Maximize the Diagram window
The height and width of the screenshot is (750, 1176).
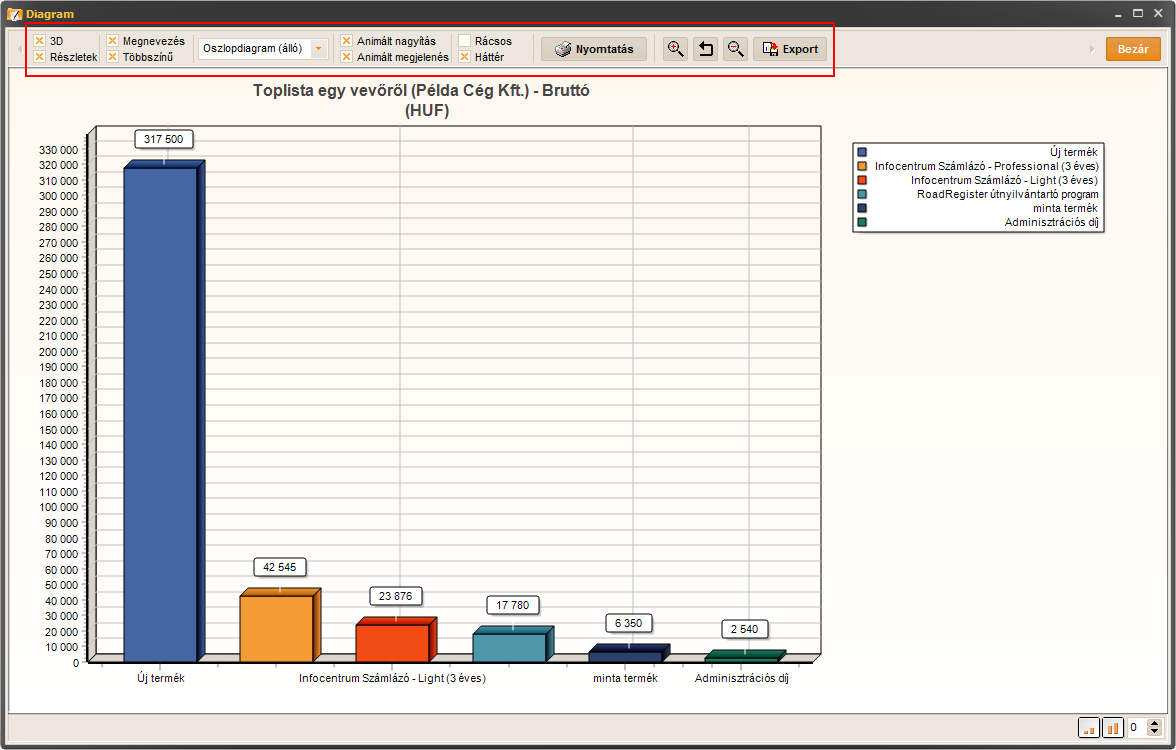(x=1138, y=13)
